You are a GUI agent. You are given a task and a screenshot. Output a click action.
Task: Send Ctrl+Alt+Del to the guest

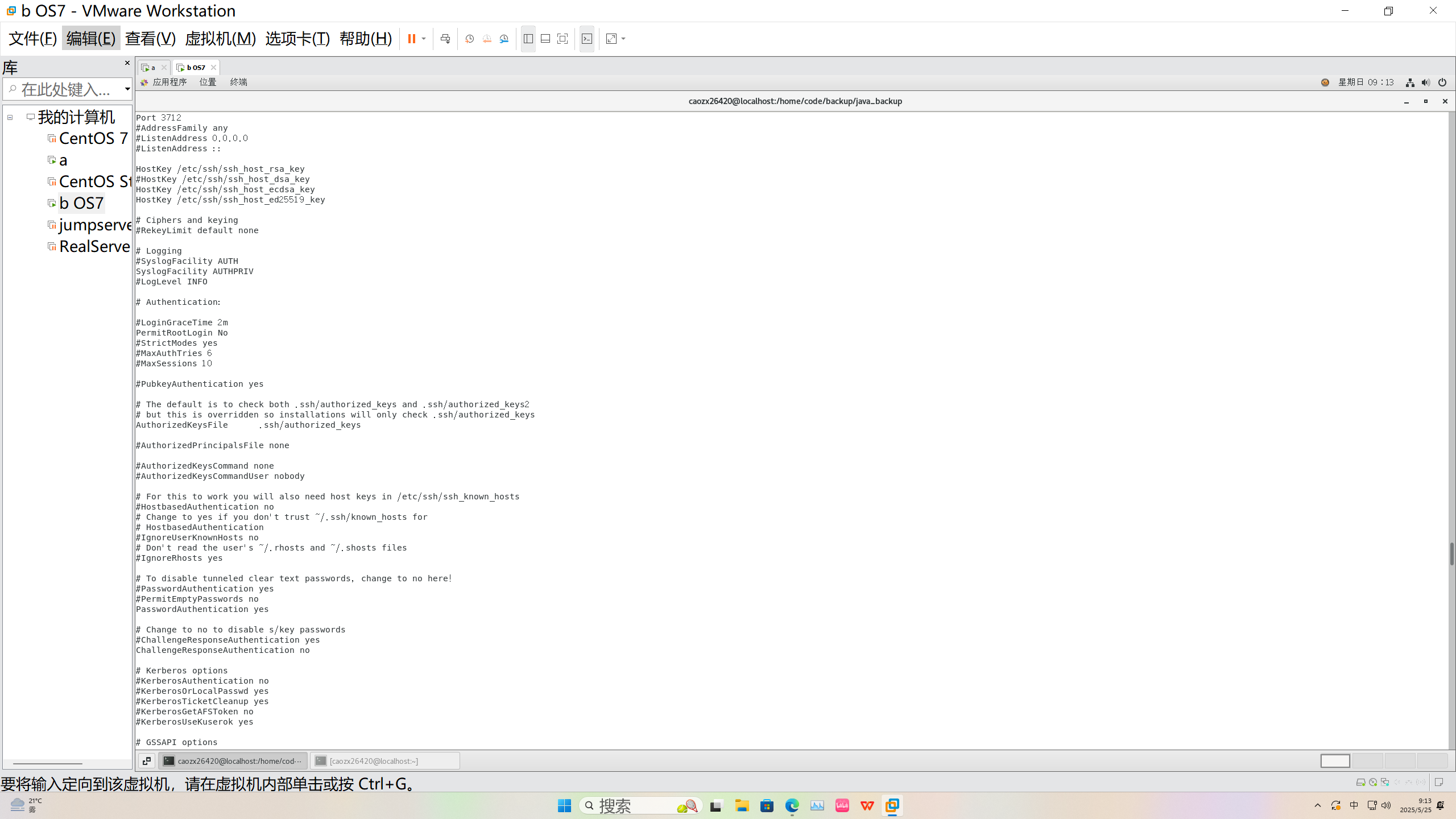[x=445, y=39]
